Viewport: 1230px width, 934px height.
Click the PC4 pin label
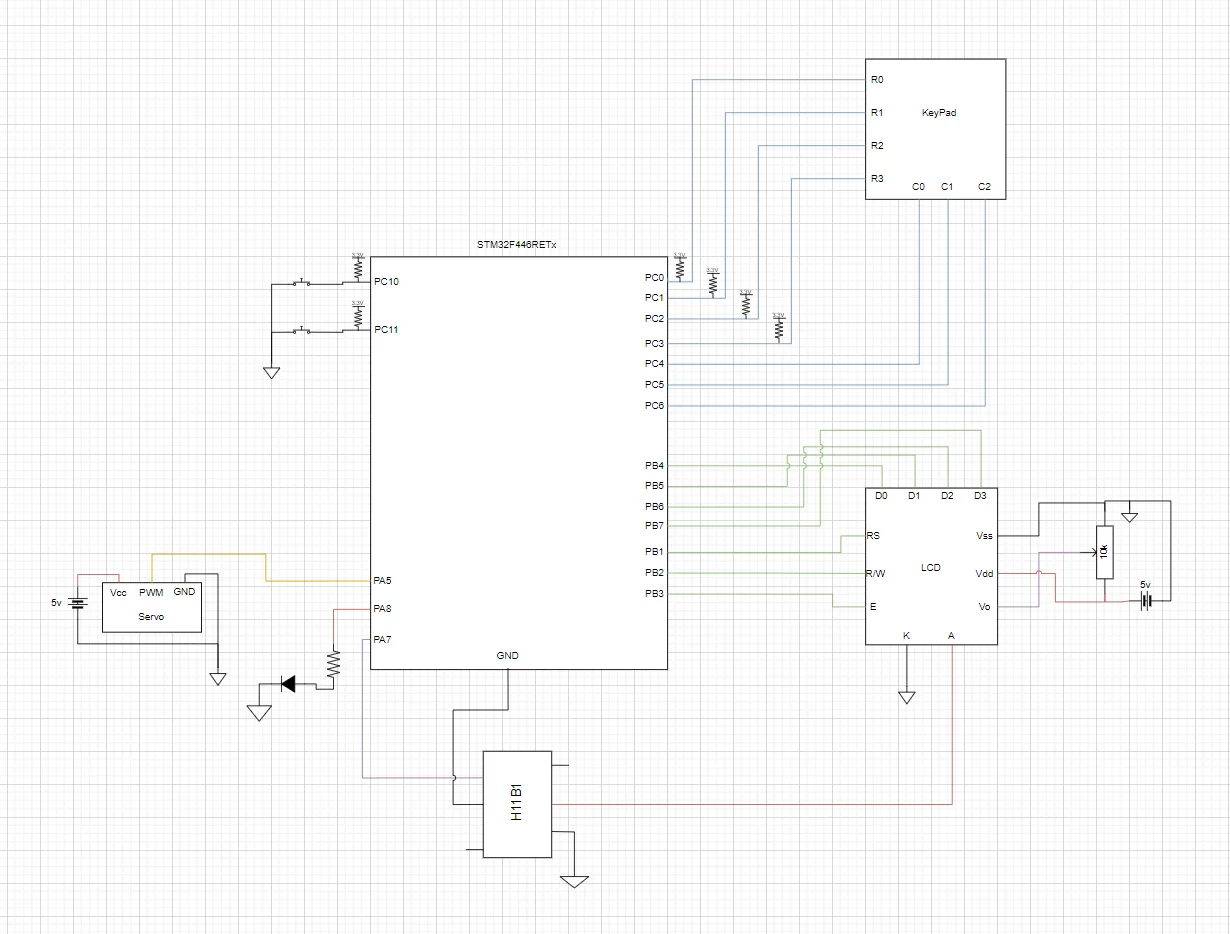(654, 364)
